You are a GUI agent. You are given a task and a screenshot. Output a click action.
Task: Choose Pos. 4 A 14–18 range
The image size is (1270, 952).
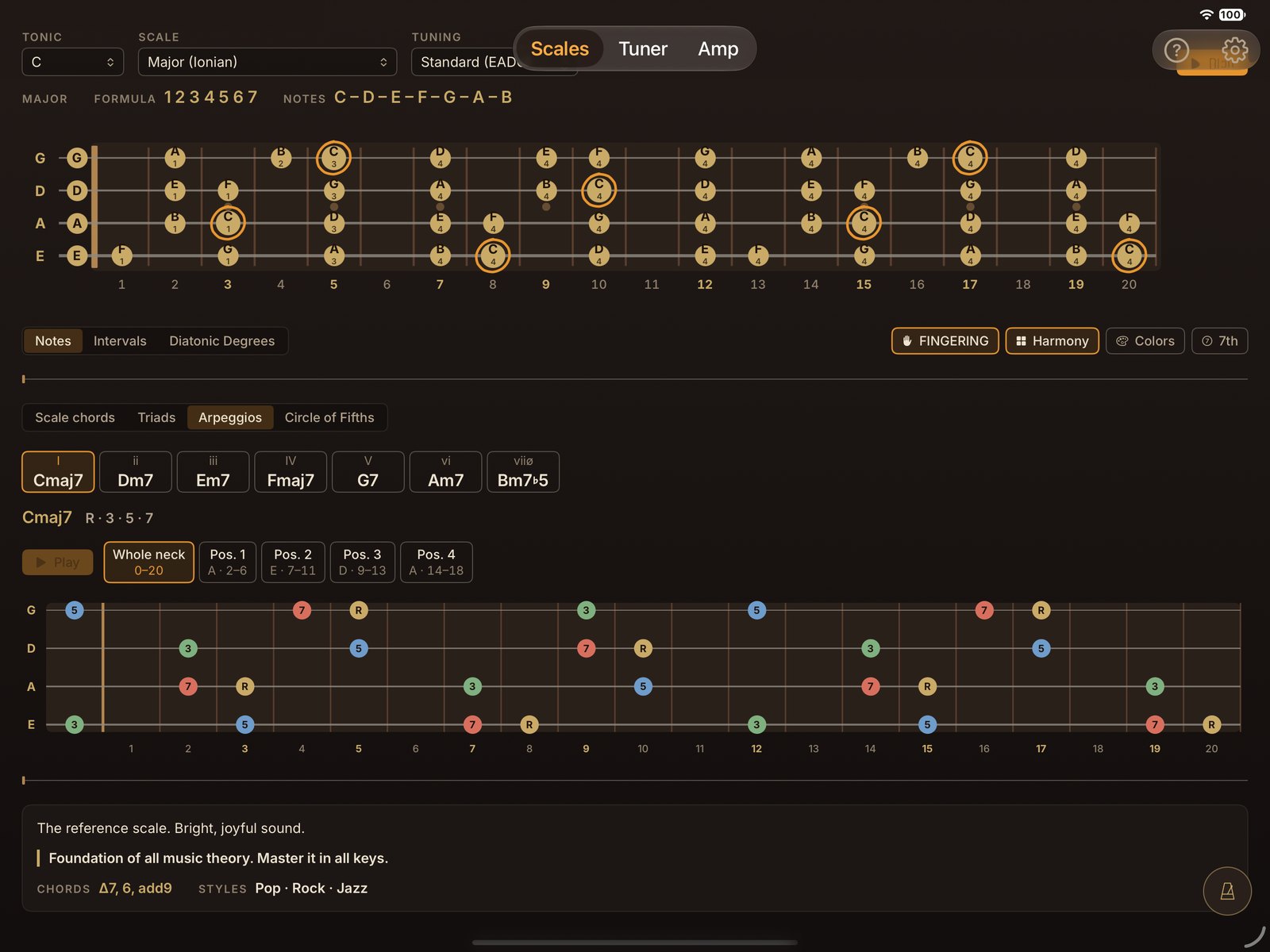pos(436,562)
